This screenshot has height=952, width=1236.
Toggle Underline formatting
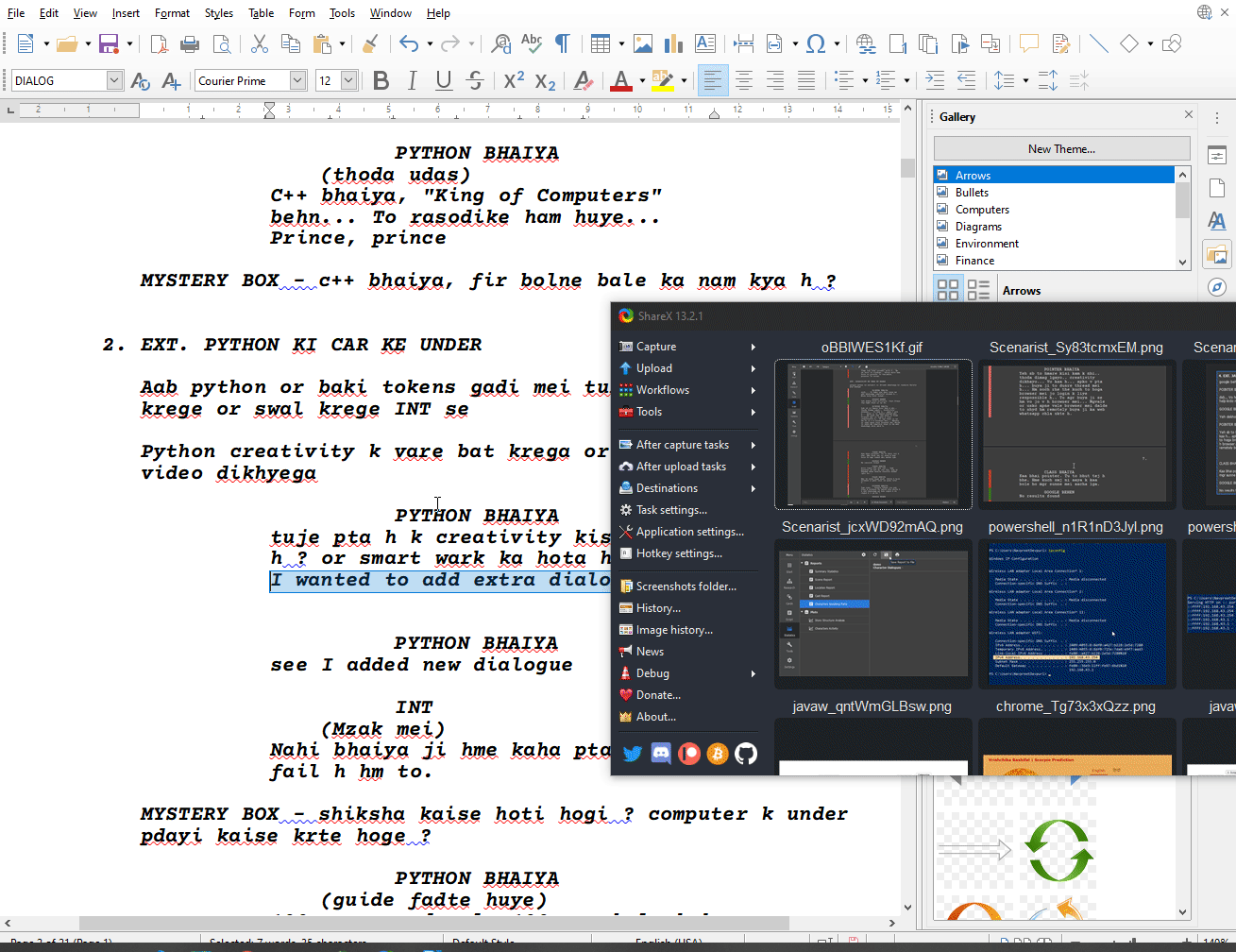click(444, 81)
